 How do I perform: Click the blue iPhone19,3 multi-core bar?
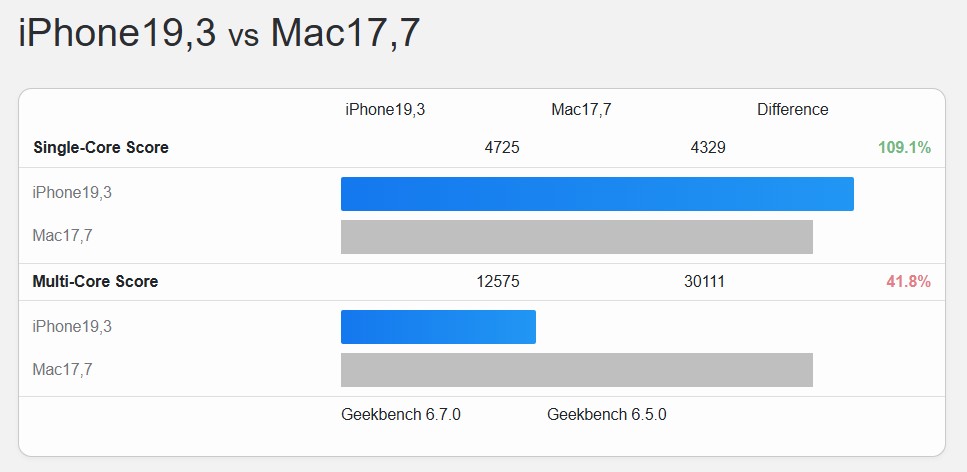[x=438, y=327]
